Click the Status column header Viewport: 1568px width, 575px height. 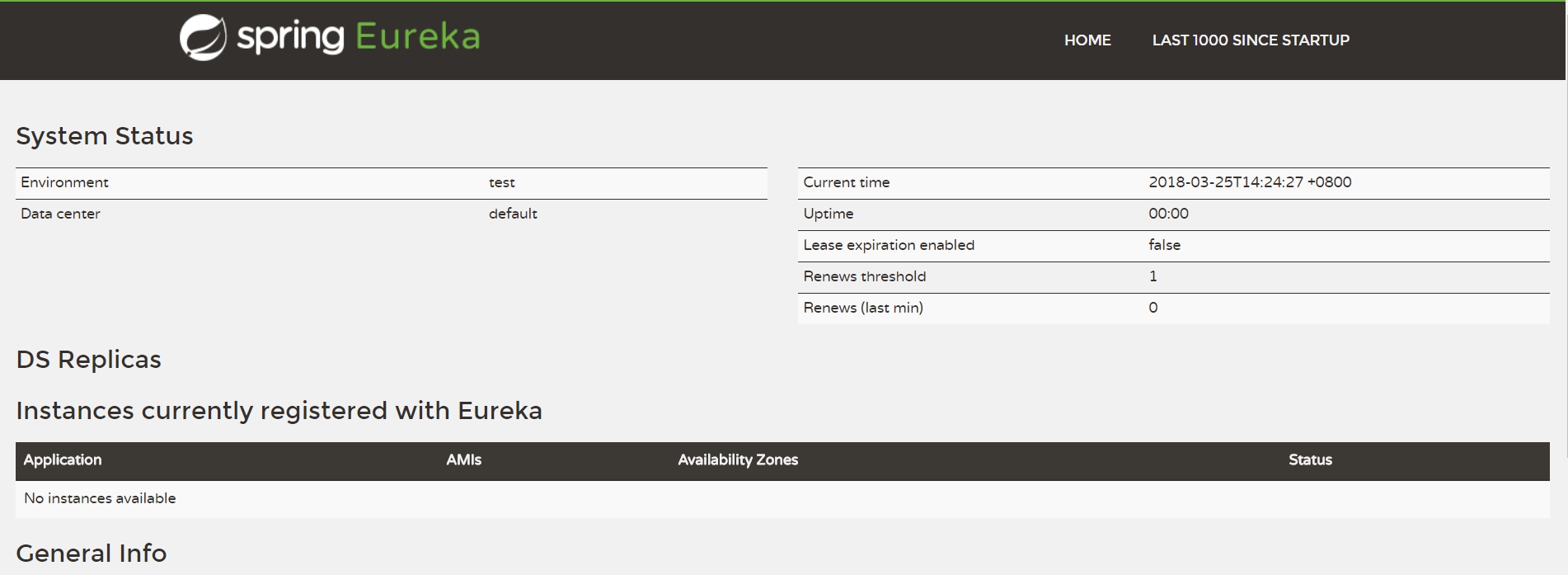pos(1311,460)
